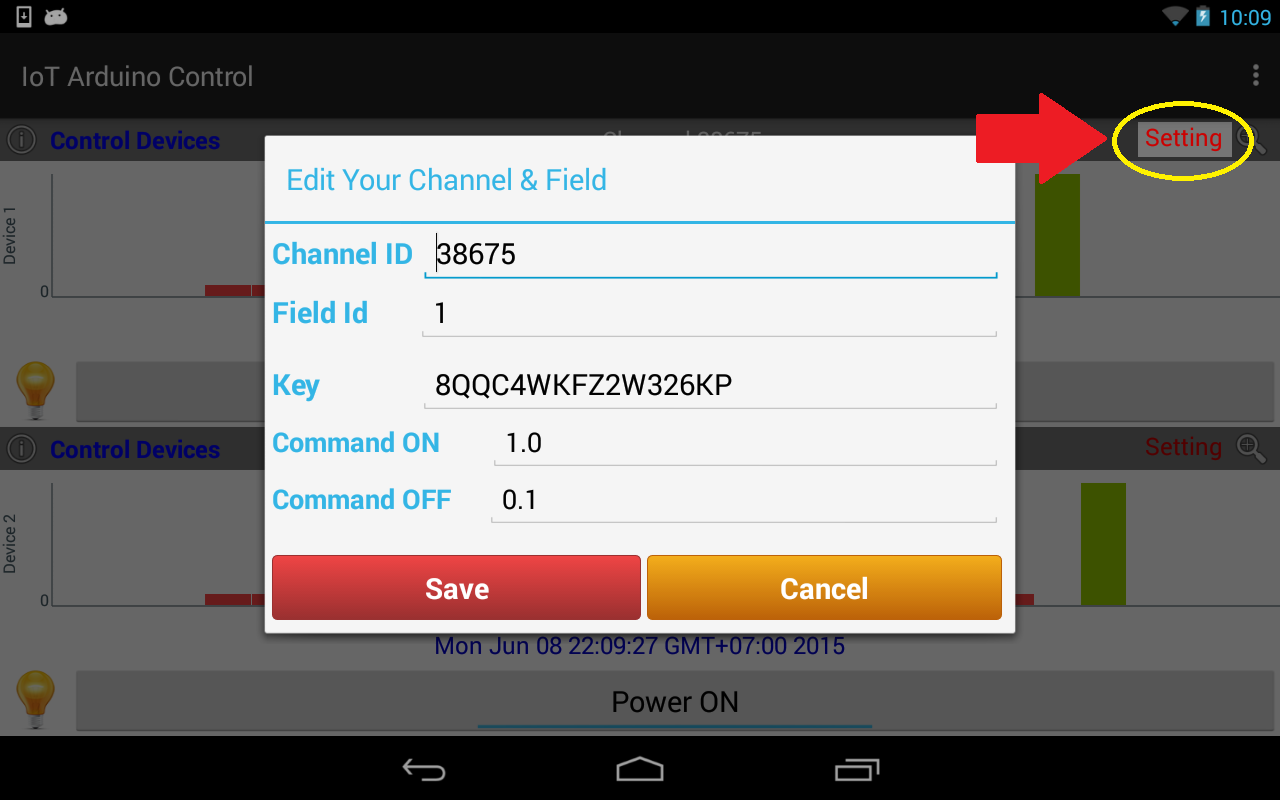Select the Field Id input box
This screenshot has height=800, width=1280.
tap(710, 314)
